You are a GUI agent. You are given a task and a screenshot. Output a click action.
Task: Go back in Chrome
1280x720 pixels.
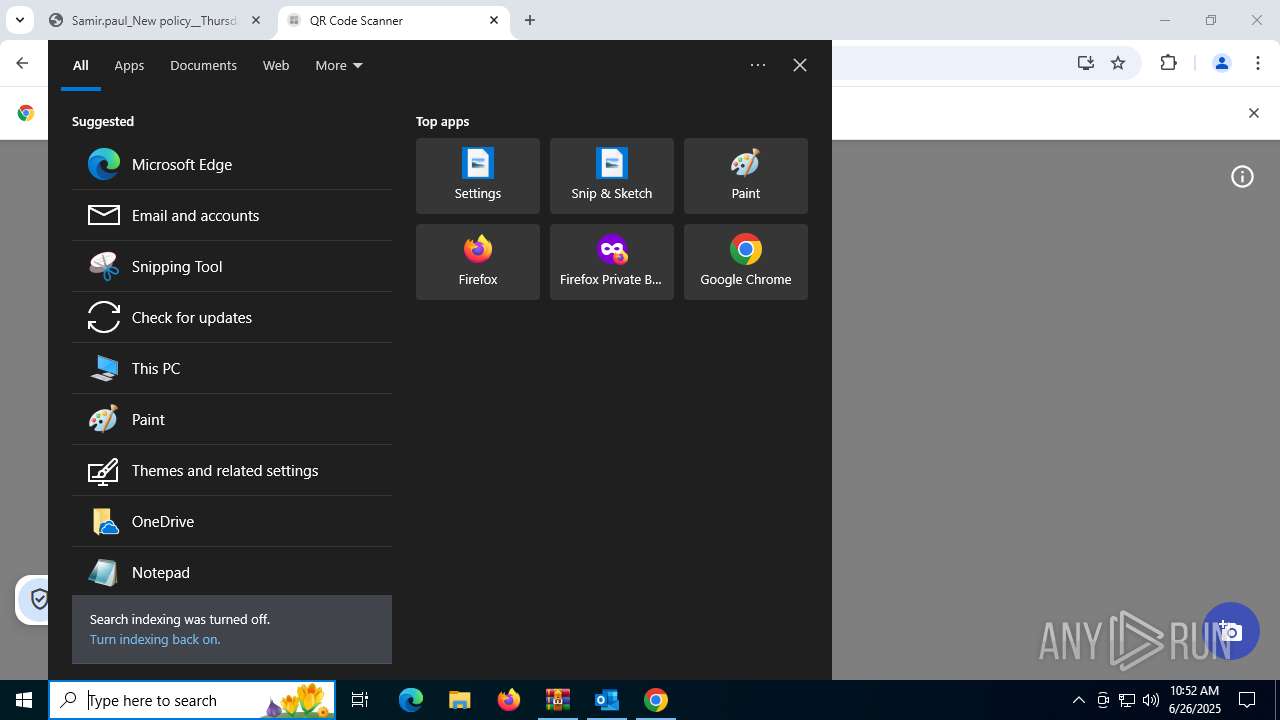22,63
